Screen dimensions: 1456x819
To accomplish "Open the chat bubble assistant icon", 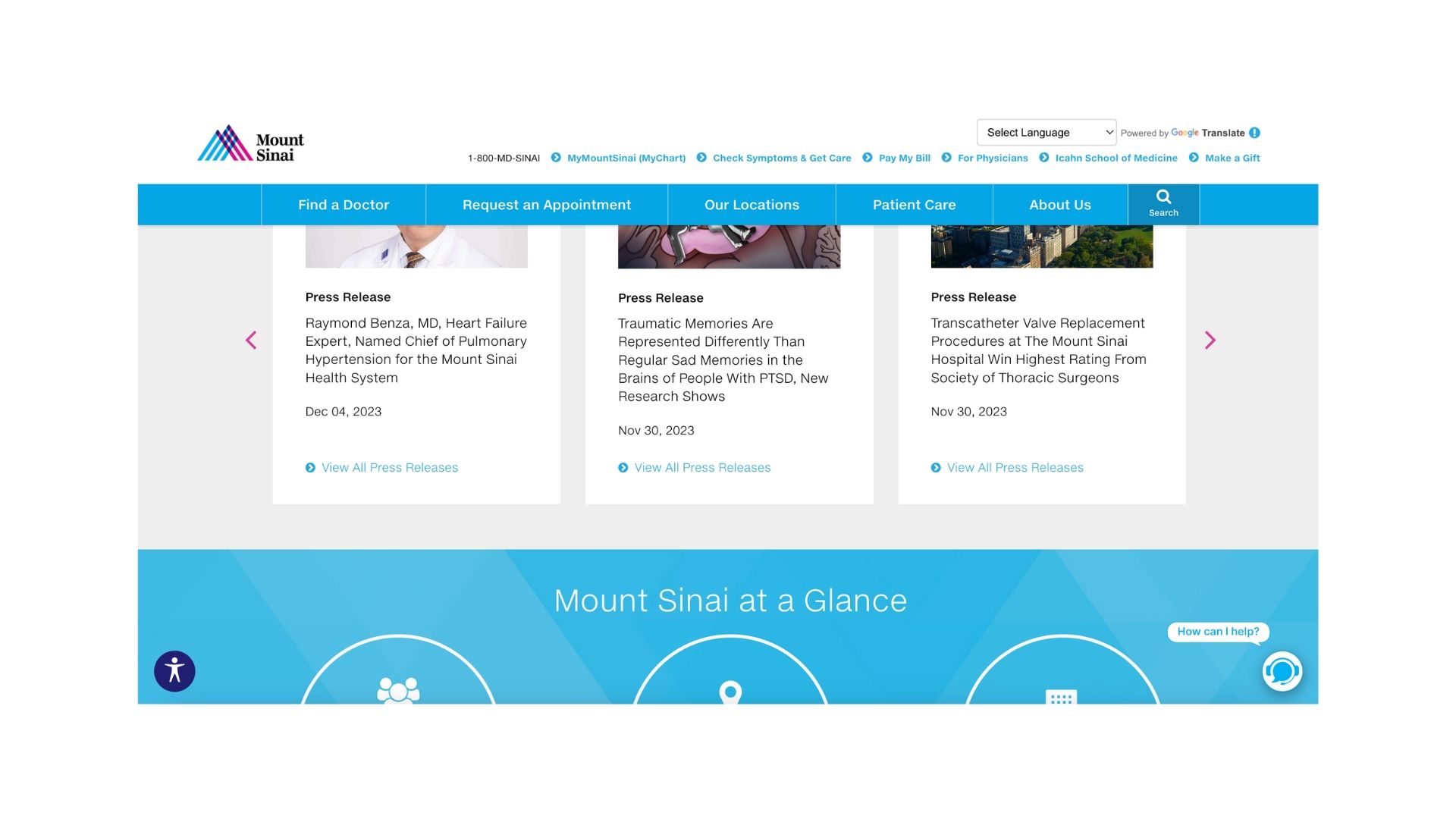I will pos(1282,671).
